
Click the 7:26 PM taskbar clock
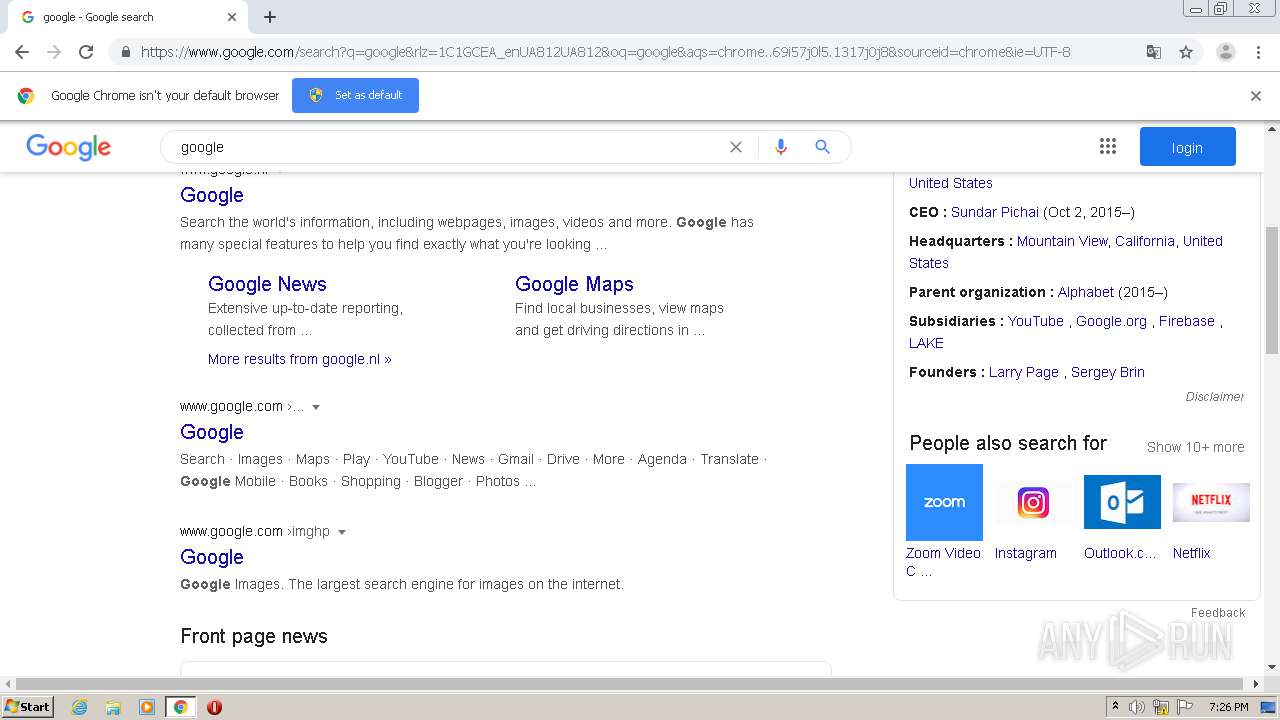point(1228,707)
